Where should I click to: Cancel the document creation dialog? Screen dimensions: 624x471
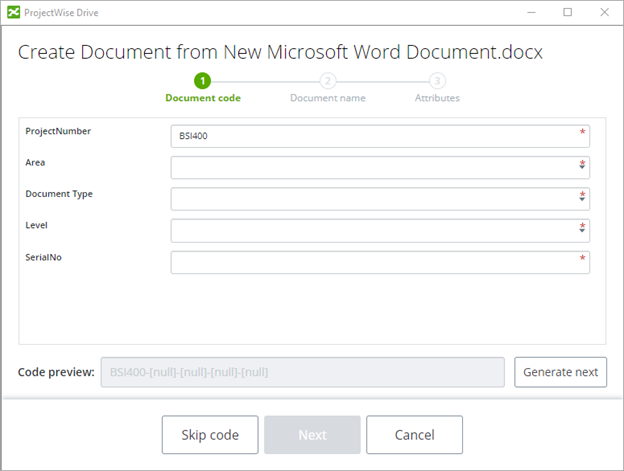(x=414, y=435)
